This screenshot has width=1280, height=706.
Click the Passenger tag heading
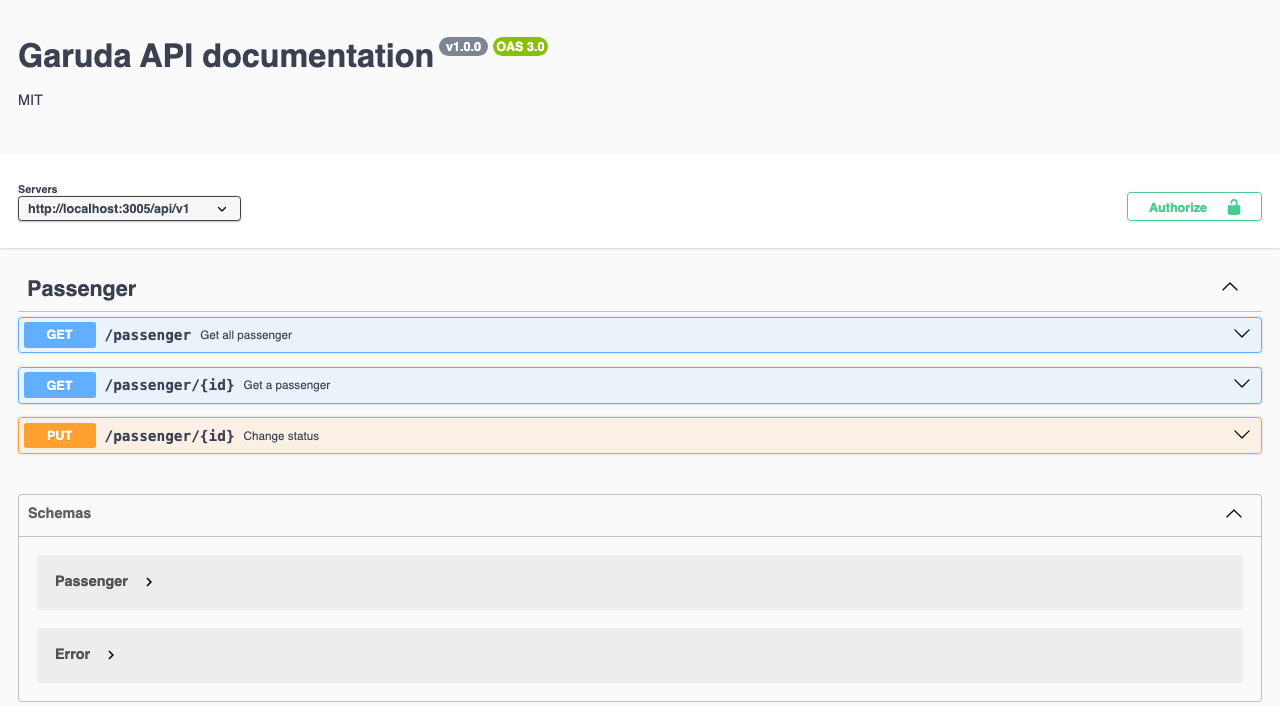[x=82, y=289]
